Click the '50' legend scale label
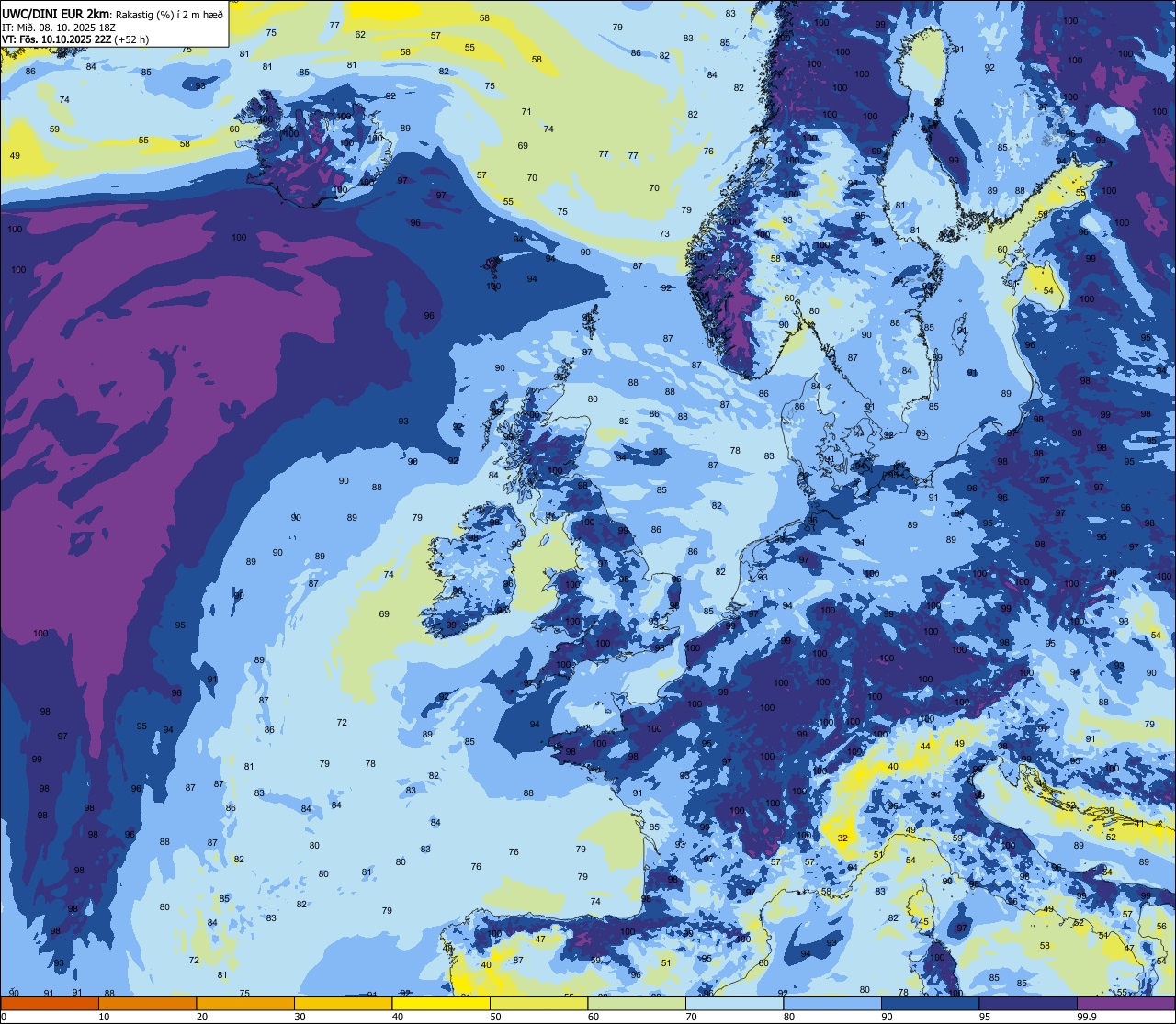The height and width of the screenshot is (1024, 1176). (495, 1017)
